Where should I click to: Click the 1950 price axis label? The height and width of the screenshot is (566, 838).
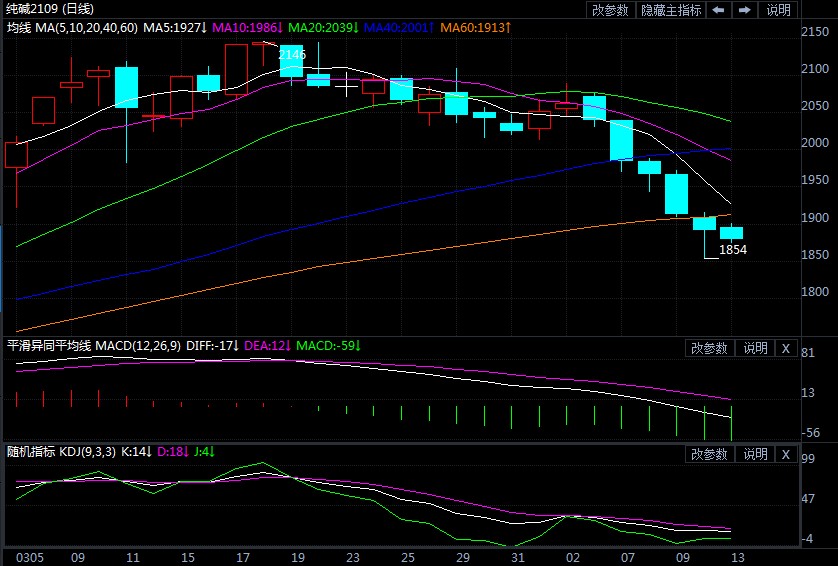click(815, 180)
